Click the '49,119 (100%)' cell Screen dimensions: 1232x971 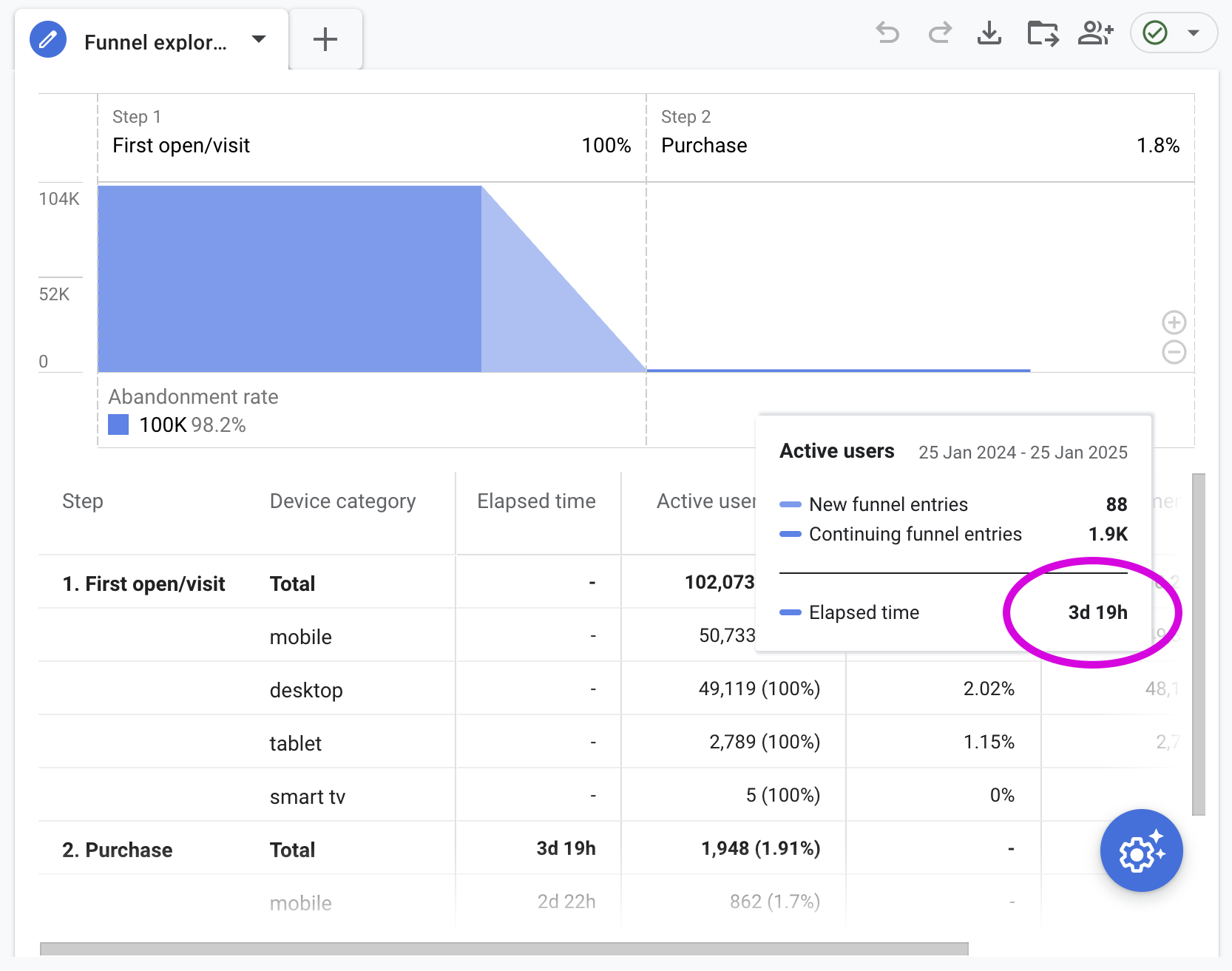pyautogui.click(x=759, y=689)
